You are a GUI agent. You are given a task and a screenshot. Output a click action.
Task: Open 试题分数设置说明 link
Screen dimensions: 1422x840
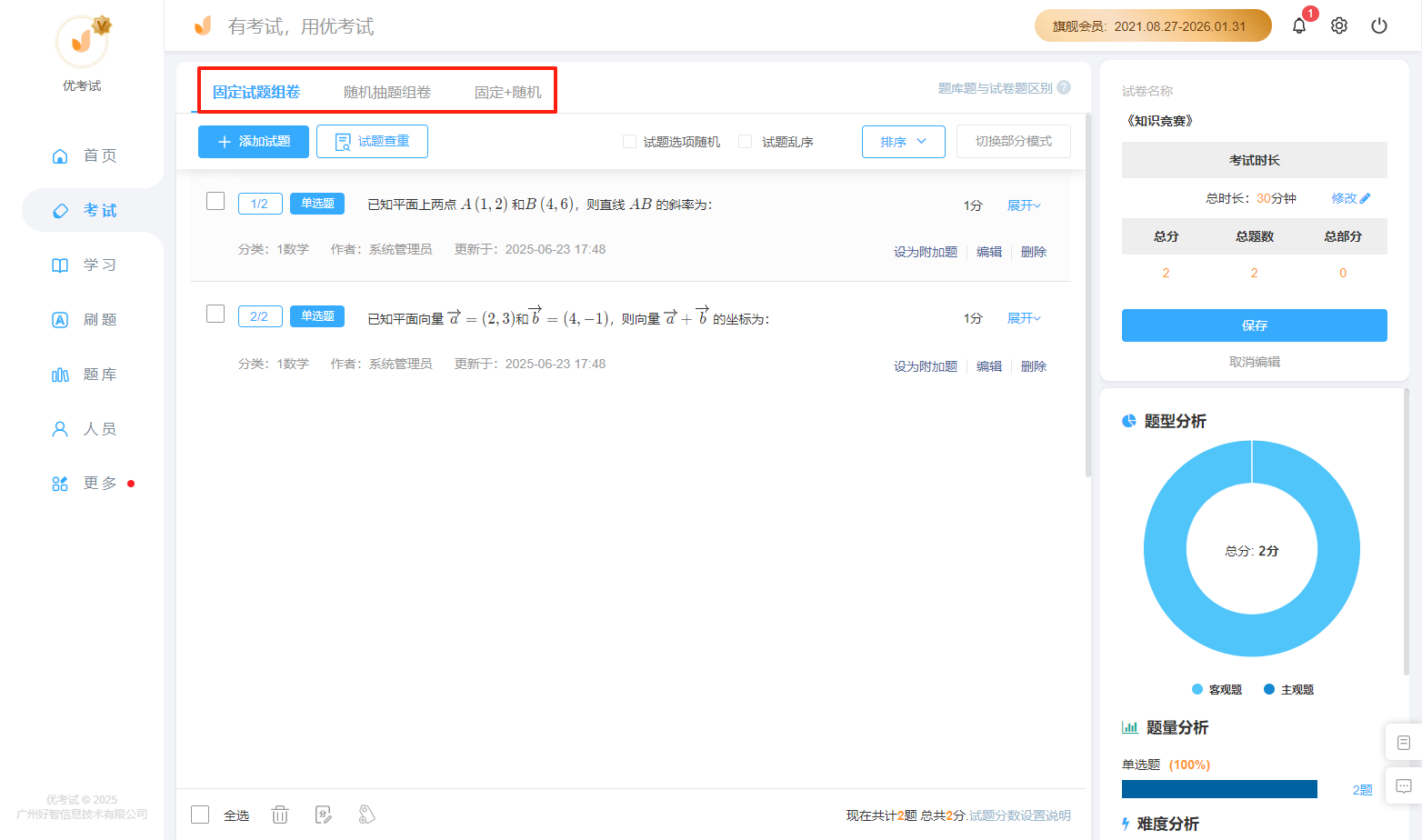[x=1020, y=815]
